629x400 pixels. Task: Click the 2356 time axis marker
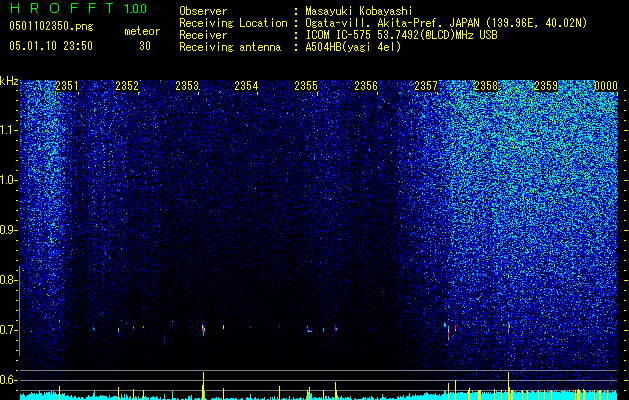pyautogui.click(x=366, y=86)
